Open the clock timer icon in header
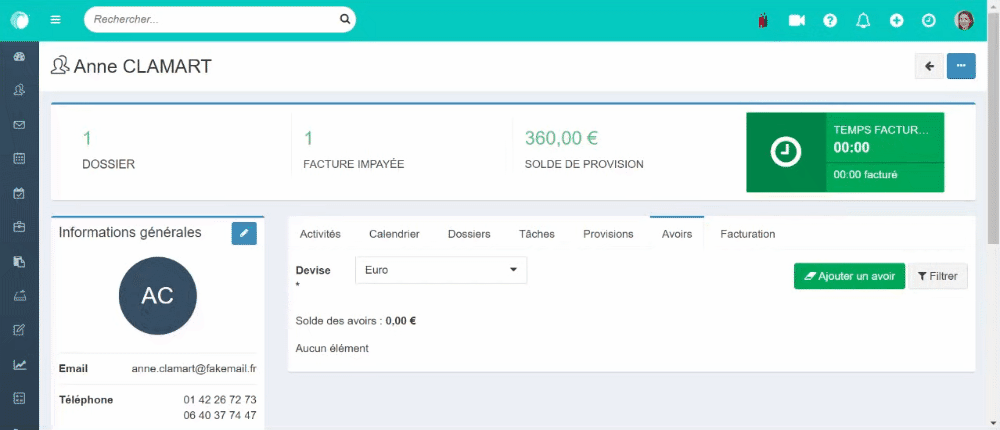The height and width of the screenshot is (430, 1000). (929, 20)
